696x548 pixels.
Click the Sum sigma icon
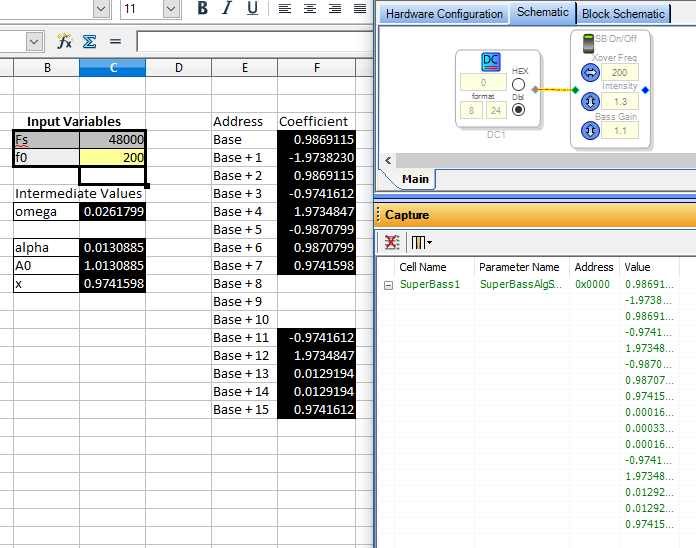pos(89,42)
